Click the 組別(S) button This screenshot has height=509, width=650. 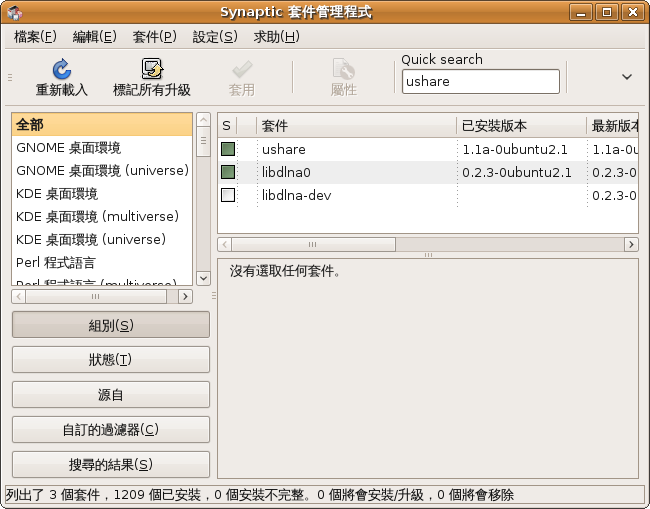[111, 325]
